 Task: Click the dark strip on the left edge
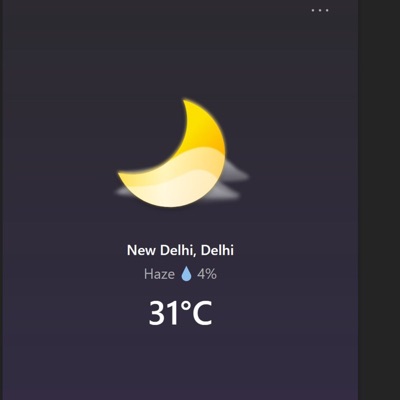click(1, 200)
